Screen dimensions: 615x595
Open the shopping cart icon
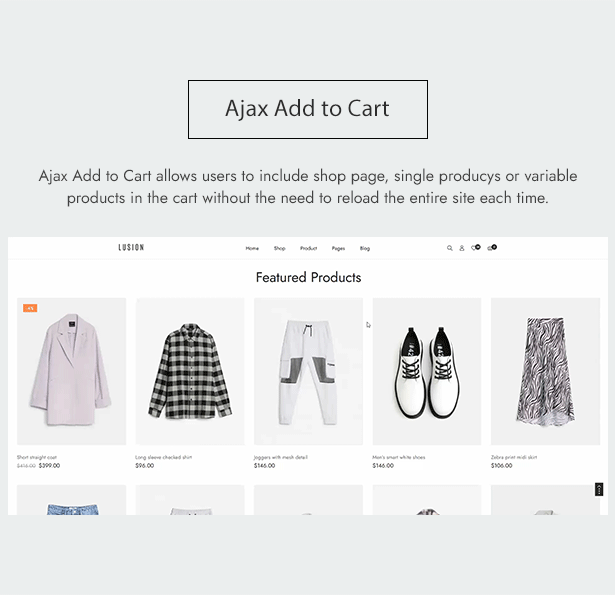point(492,247)
